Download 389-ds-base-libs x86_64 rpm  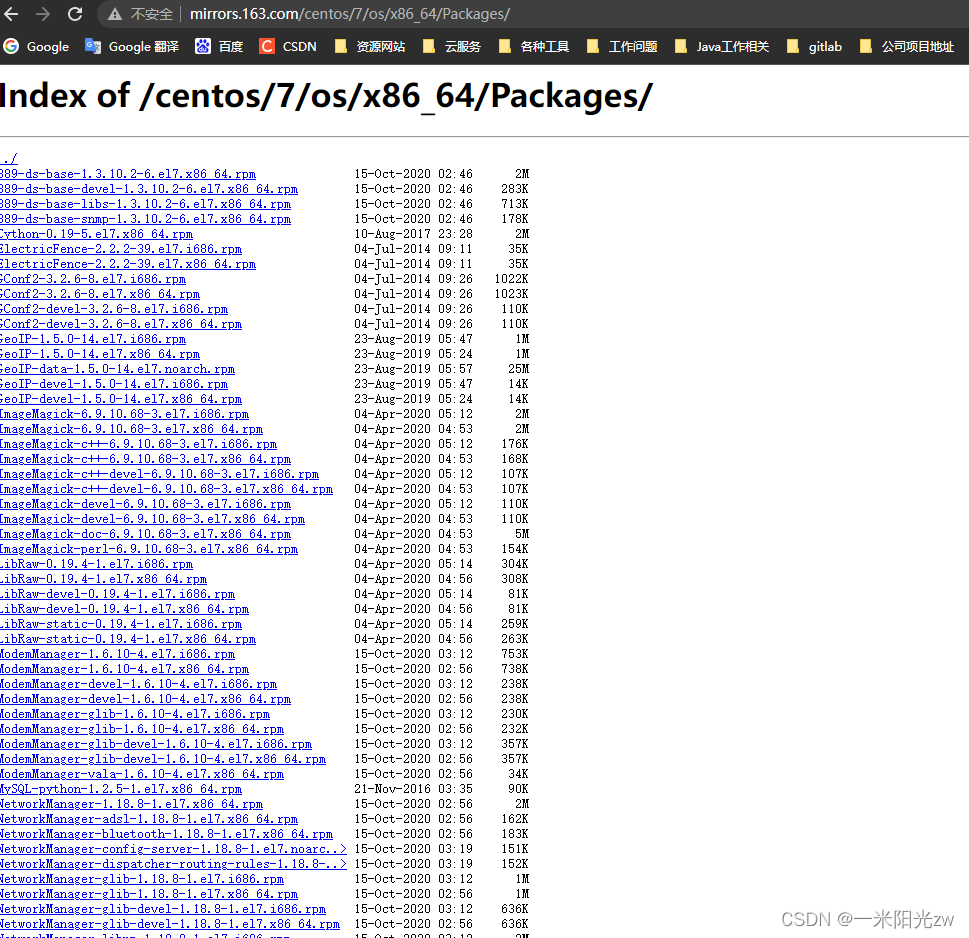[x=145, y=204]
